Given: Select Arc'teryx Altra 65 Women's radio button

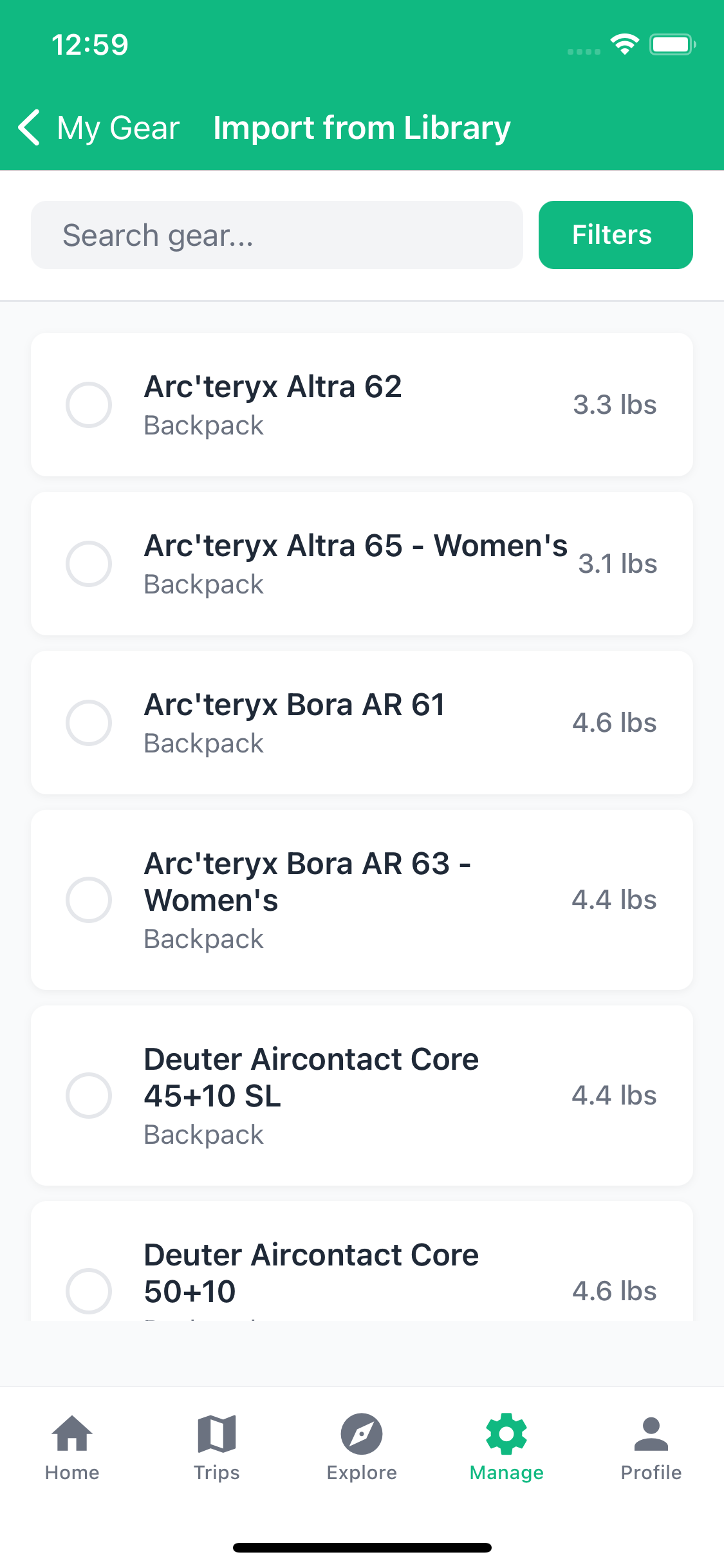Looking at the screenshot, I should coord(89,564).
